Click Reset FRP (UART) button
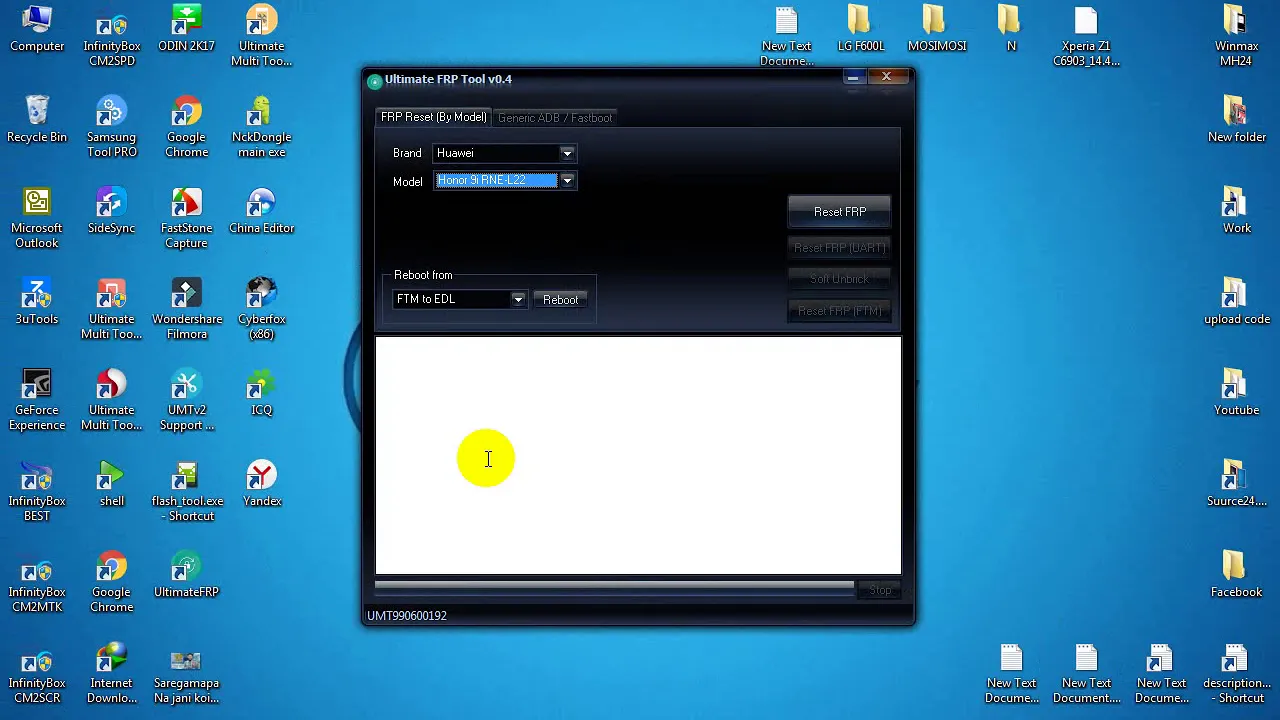This screenshot has height=720, width=1280. tap(840, 248)
